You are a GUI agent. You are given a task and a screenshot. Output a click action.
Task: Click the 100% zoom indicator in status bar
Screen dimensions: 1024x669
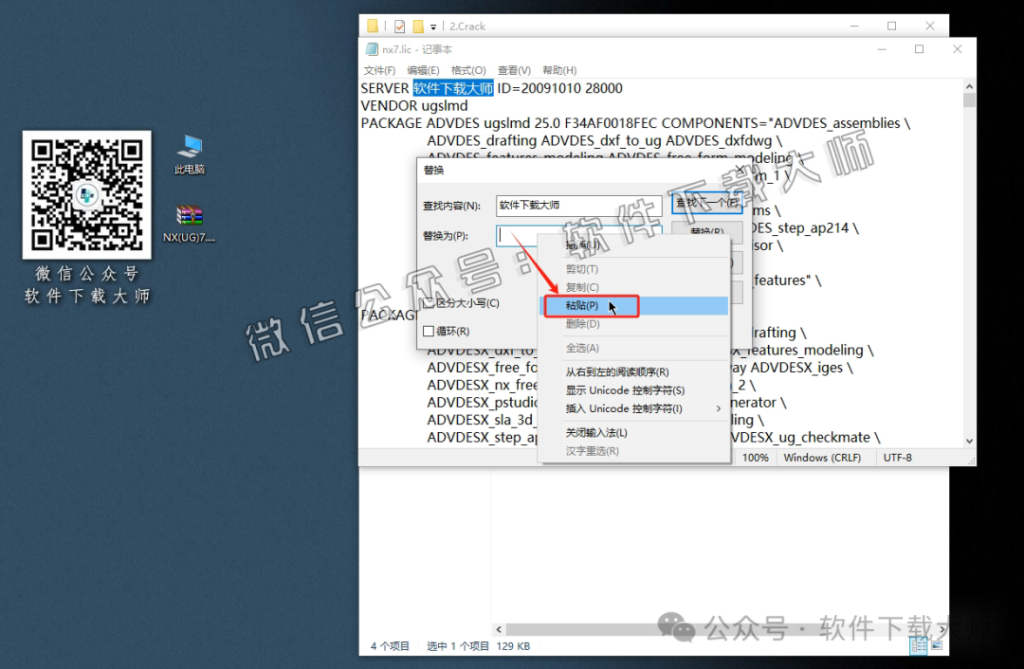point(756,457)
